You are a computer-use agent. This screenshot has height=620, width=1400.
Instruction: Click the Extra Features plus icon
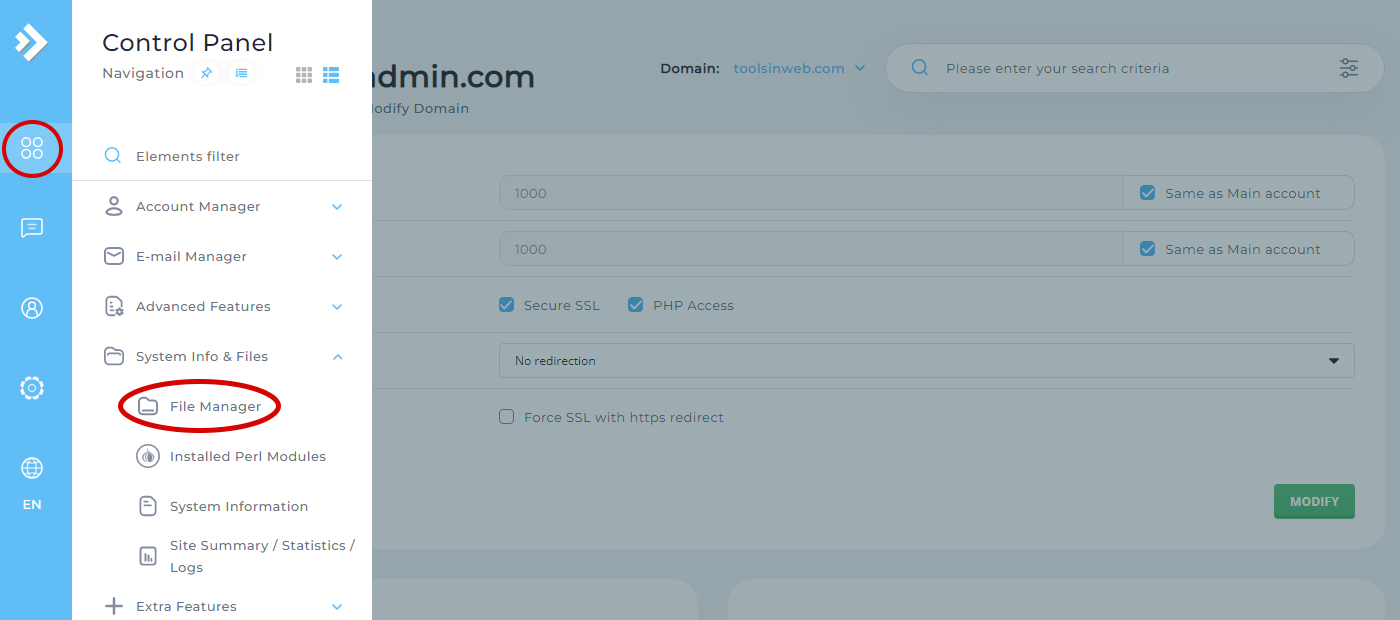click(x=114, y=606)
